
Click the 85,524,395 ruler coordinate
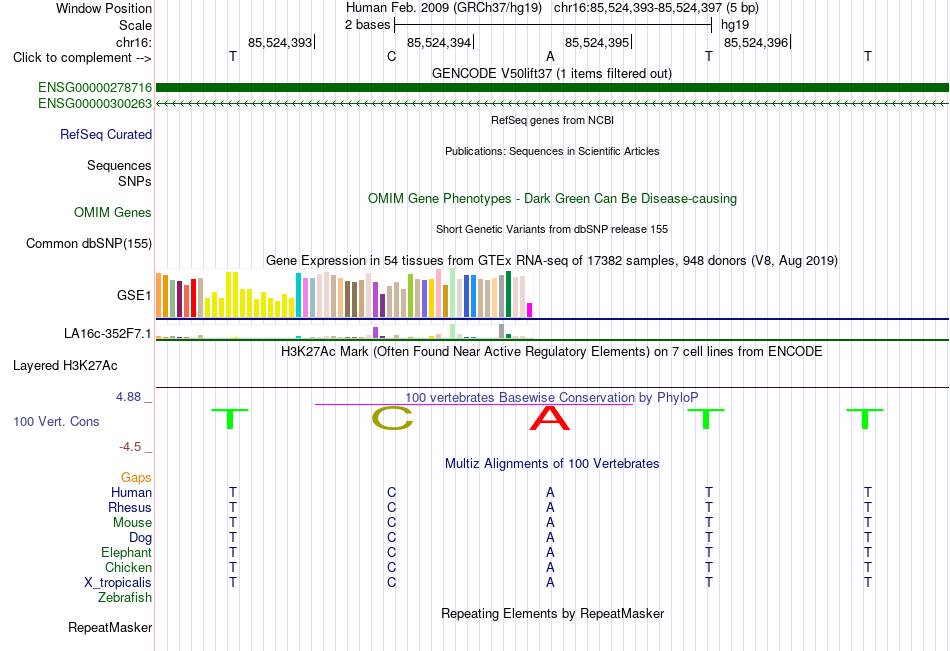(x=597, y=42)
